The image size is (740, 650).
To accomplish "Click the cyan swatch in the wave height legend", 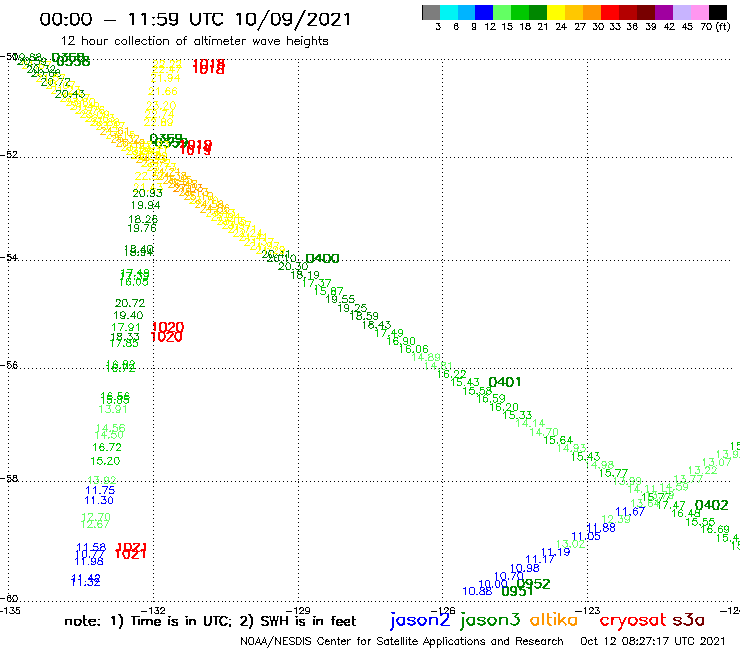I will [x=449, y=12].
